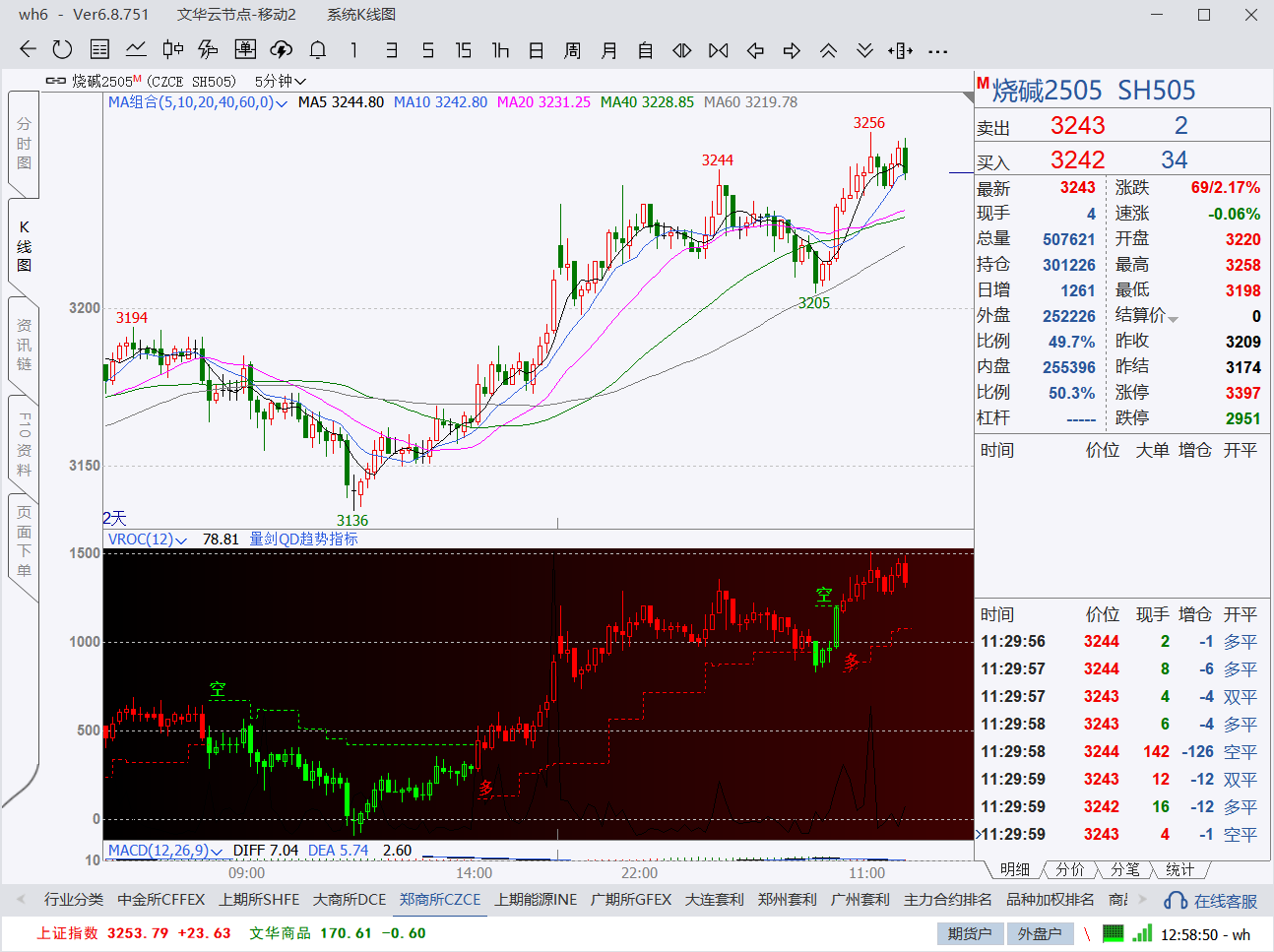Select the 5-minute period button
1274x952 pixels.
pos(427,49)
